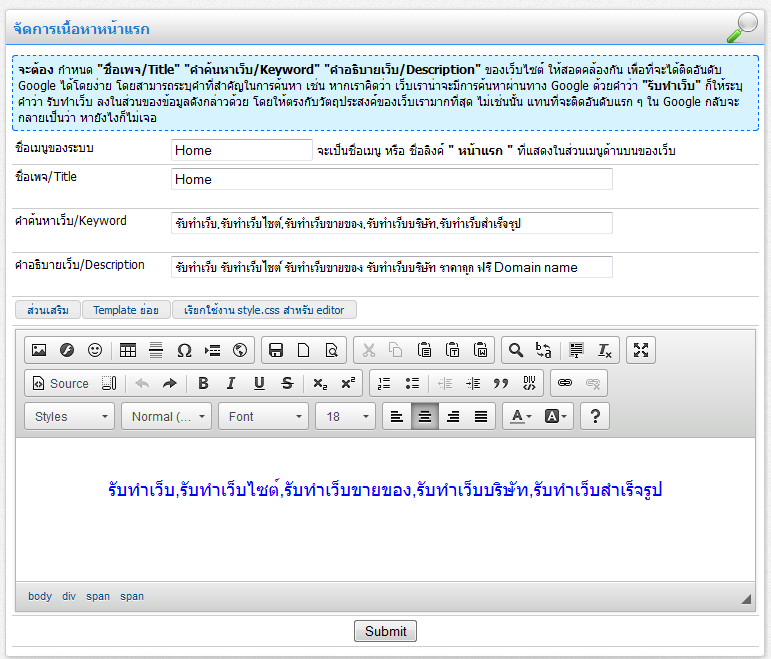Align text to the left
Screen dimensions: 771x659
(x=397, y=417)
